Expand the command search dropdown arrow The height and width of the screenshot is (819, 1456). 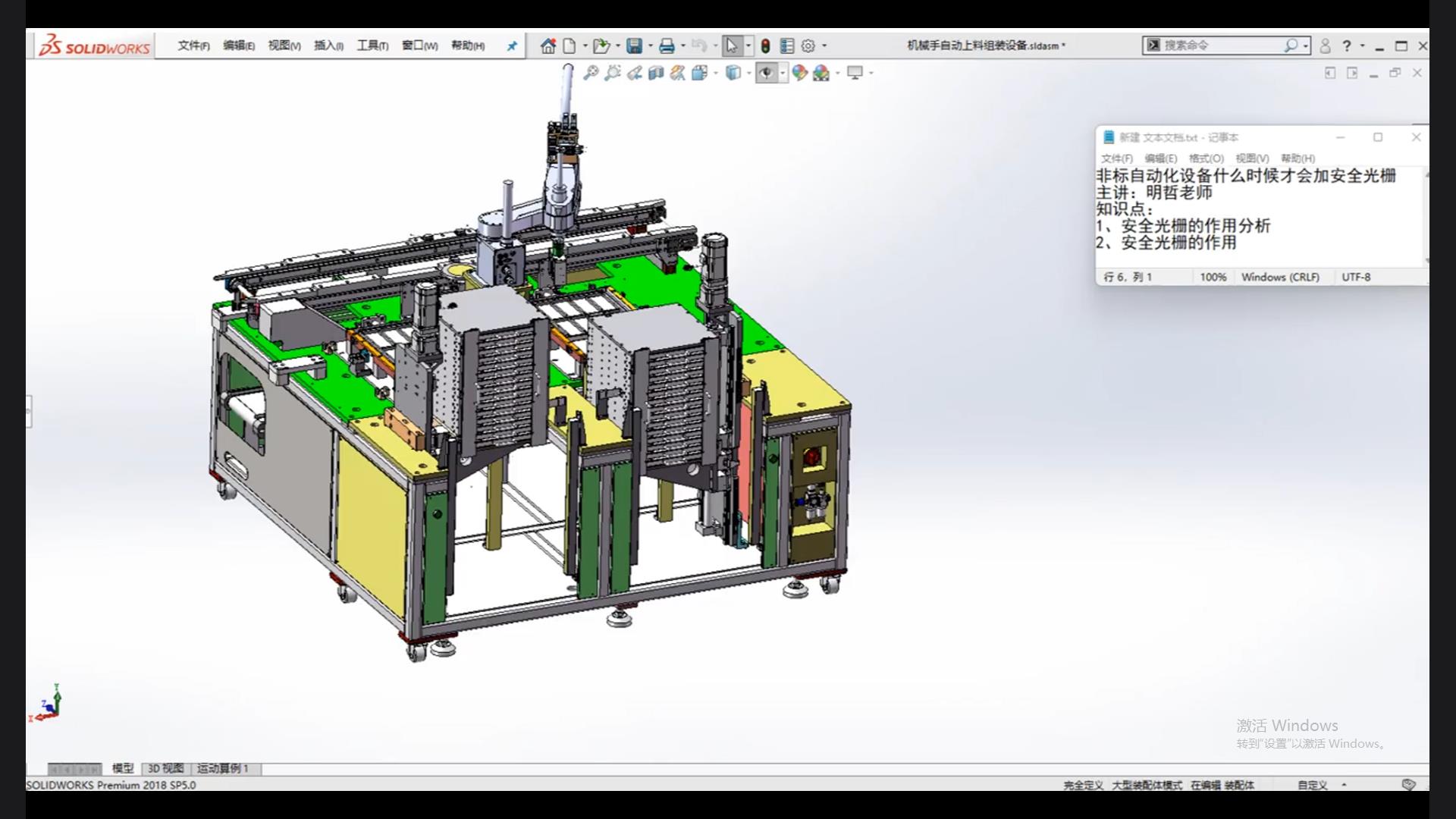click(x=1306, y=45)
